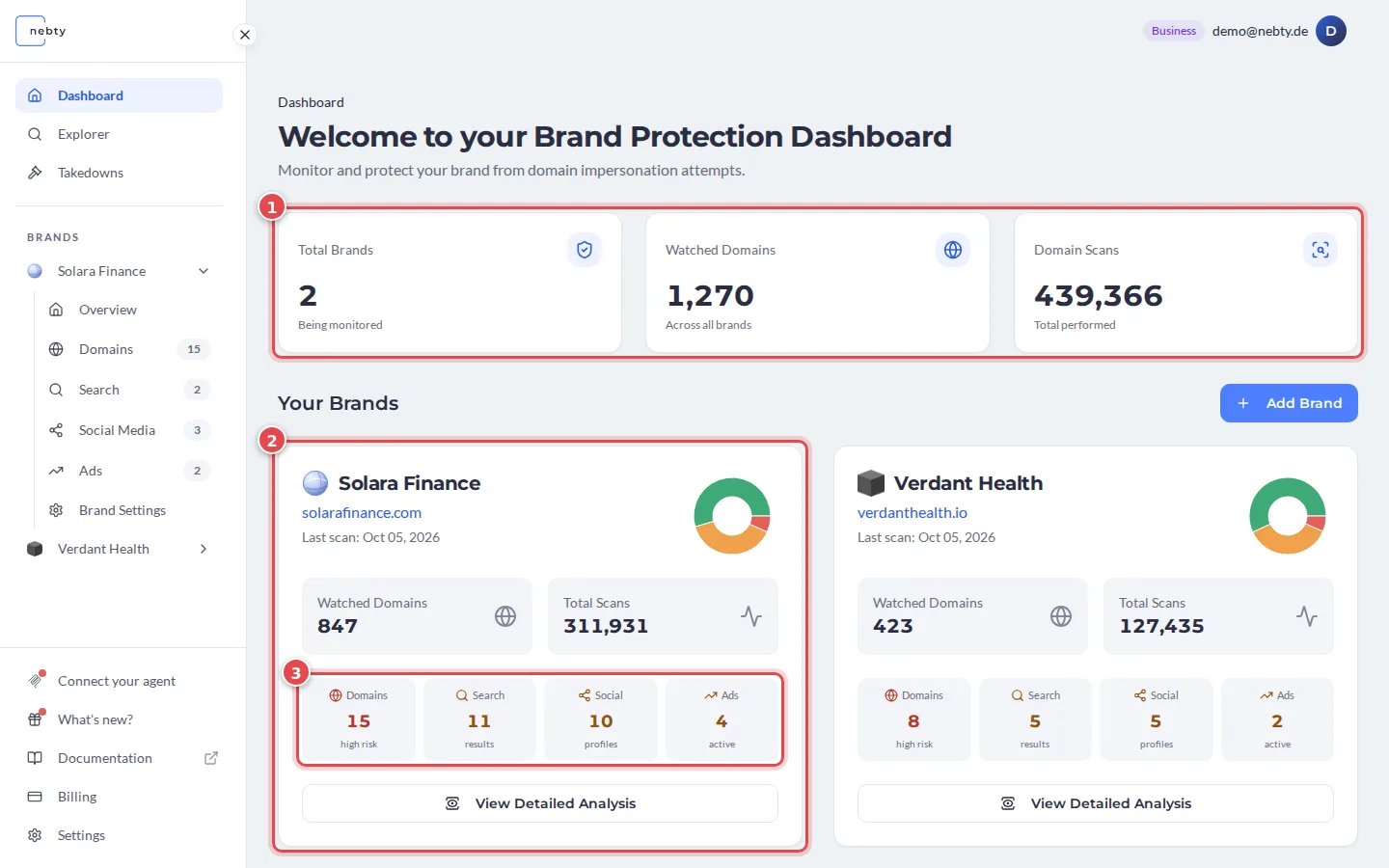Open the verdanthealth.io link

pos(912,513)
